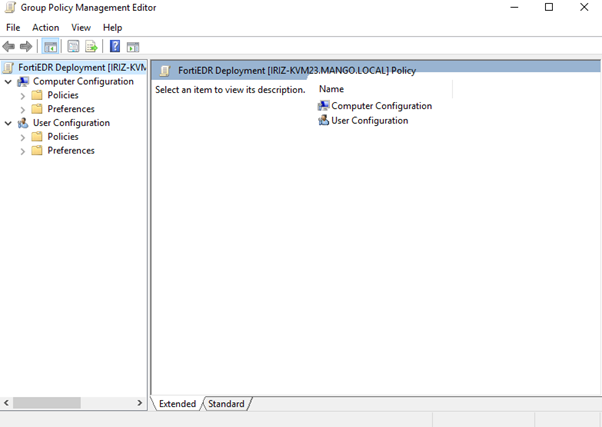Click the tree pane scroll right arrow
Image resolution: width=602 pixels, height=427 pixels.
[x=140, y=403]
